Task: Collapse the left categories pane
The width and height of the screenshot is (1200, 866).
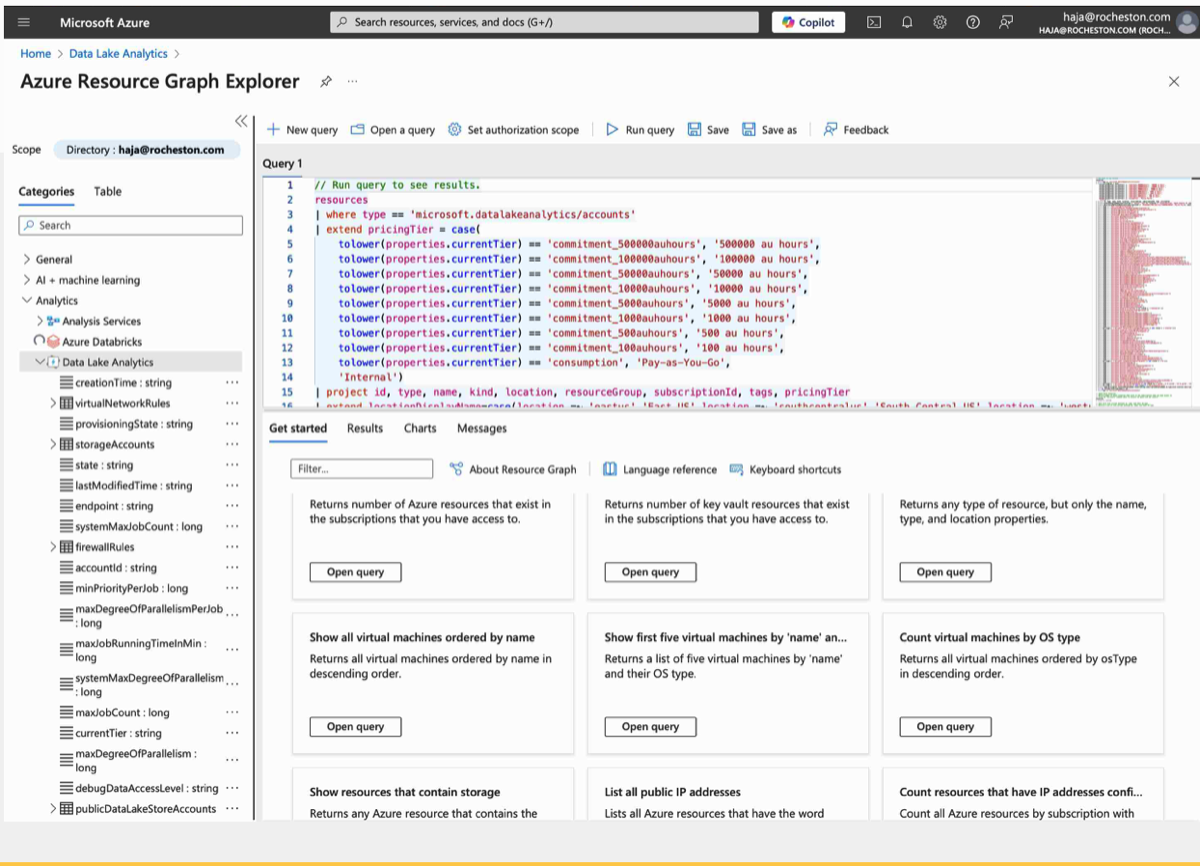Action: [x=241, y=121]
